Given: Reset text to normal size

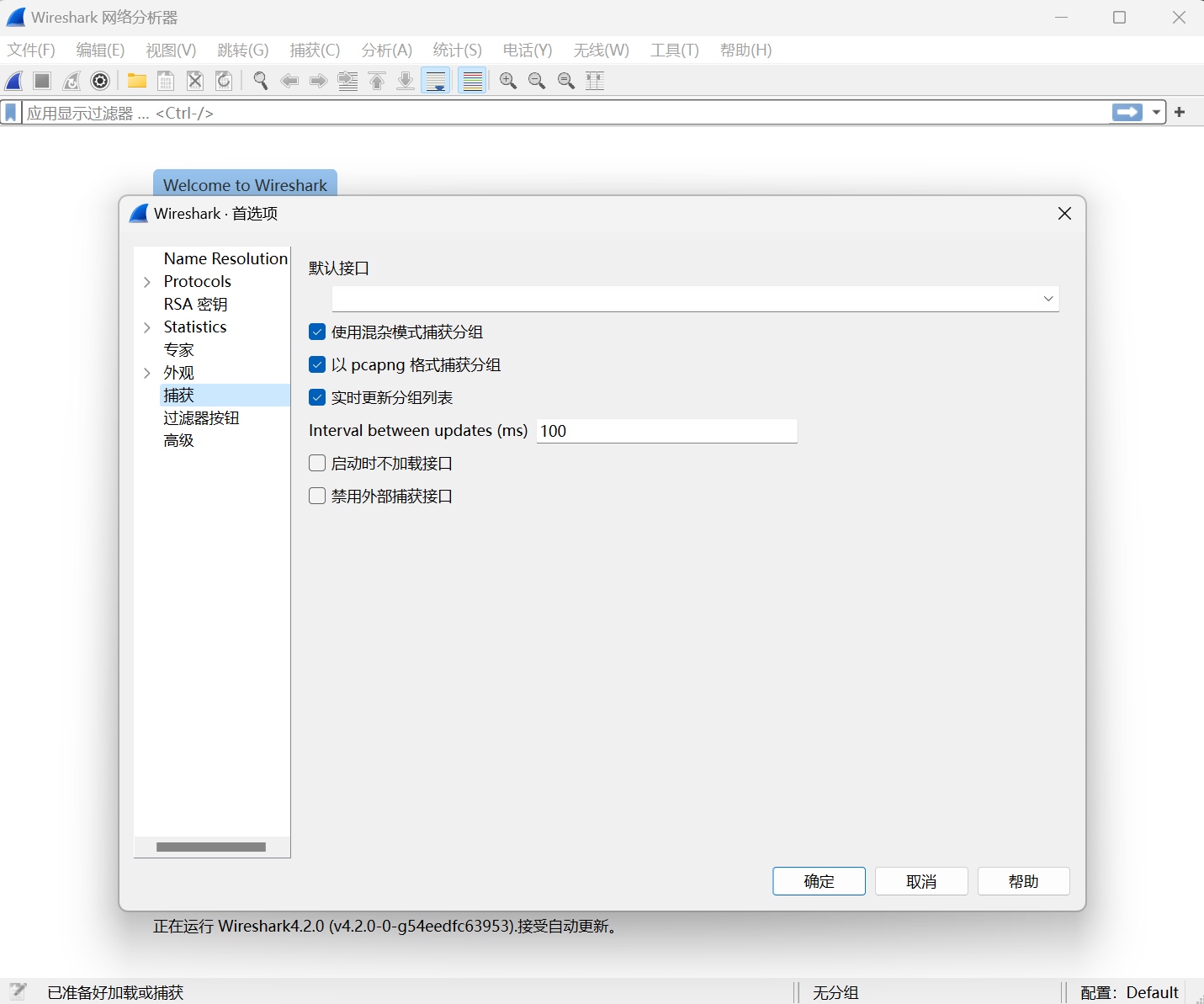Looking at the screenshot, I should (x=566, y=81).
